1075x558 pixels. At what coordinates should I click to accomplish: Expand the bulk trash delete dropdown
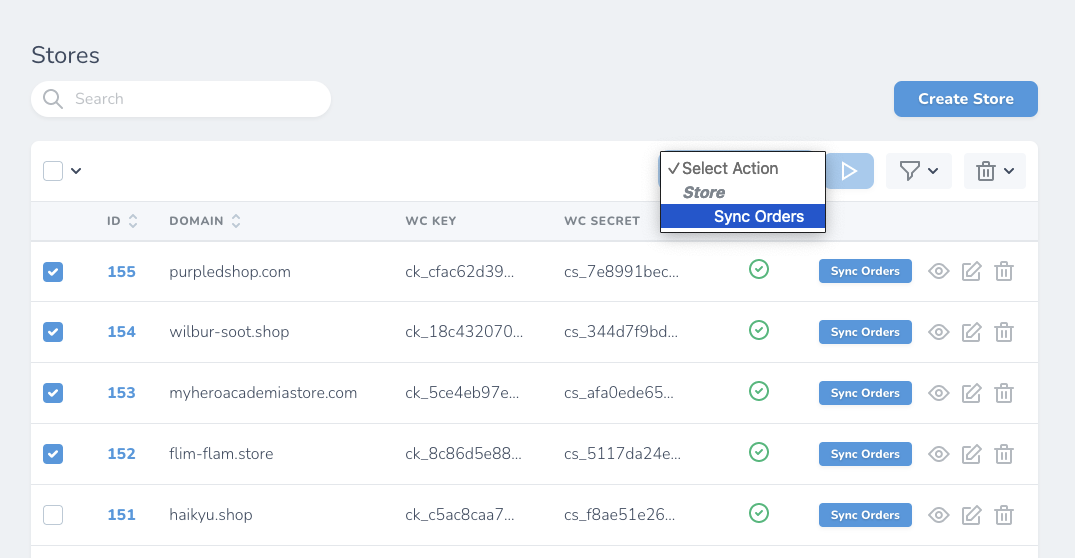994,171
